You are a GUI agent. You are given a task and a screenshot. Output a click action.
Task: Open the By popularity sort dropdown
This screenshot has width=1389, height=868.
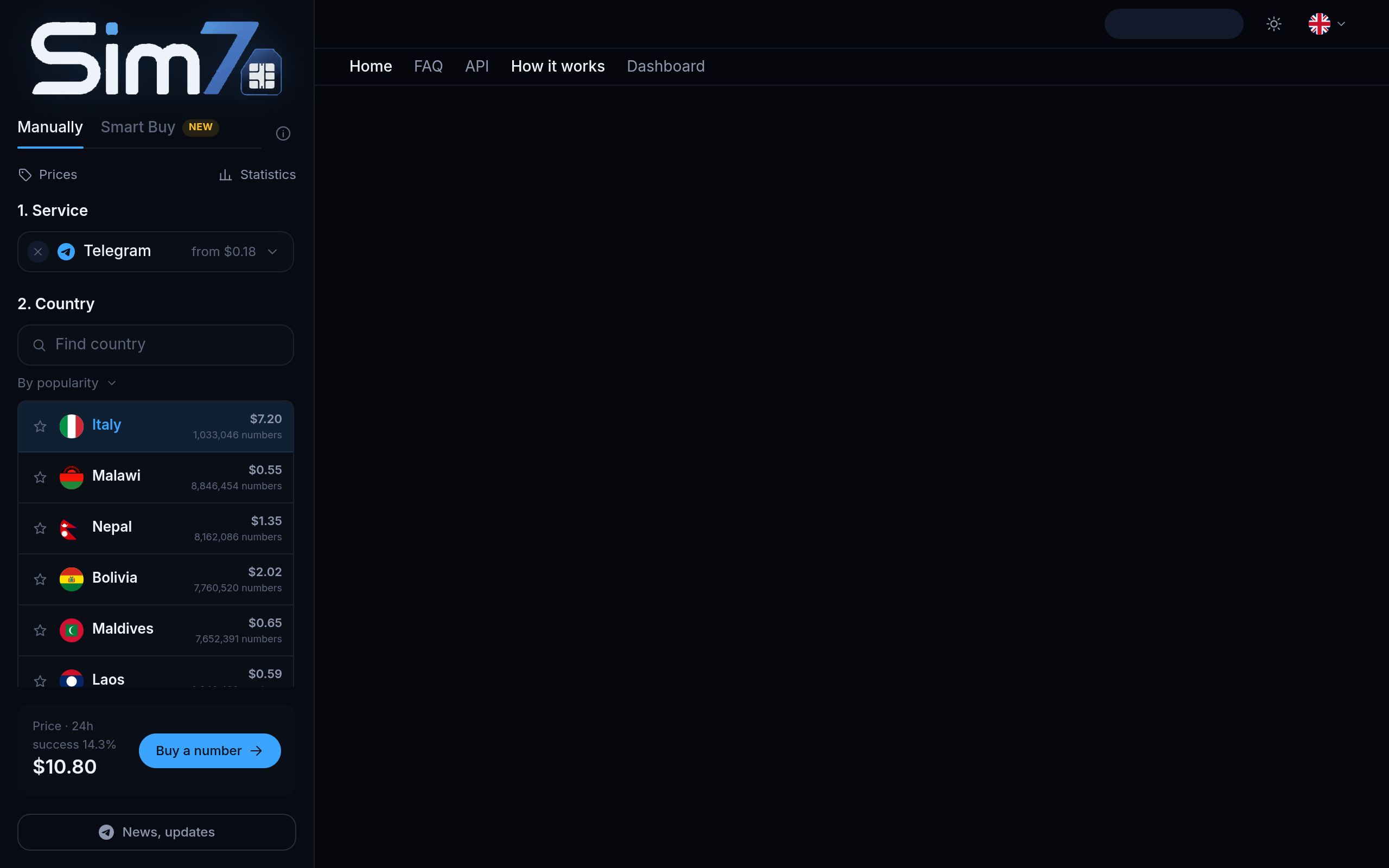coord(67,383)
